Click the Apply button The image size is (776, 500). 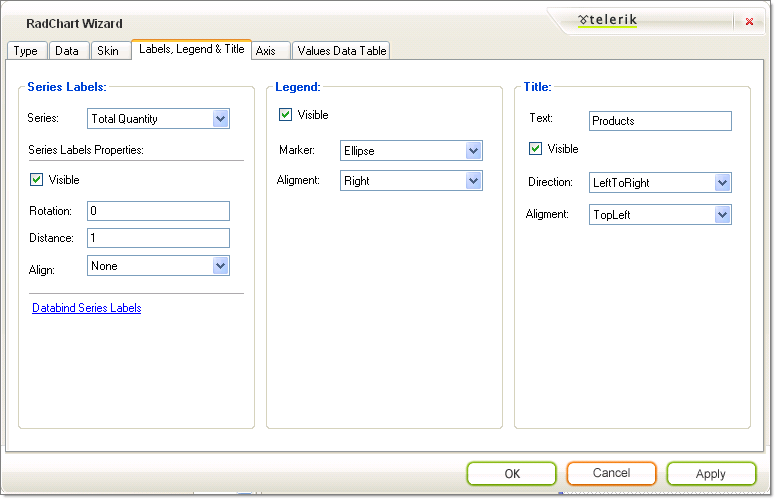click(711, 474)
